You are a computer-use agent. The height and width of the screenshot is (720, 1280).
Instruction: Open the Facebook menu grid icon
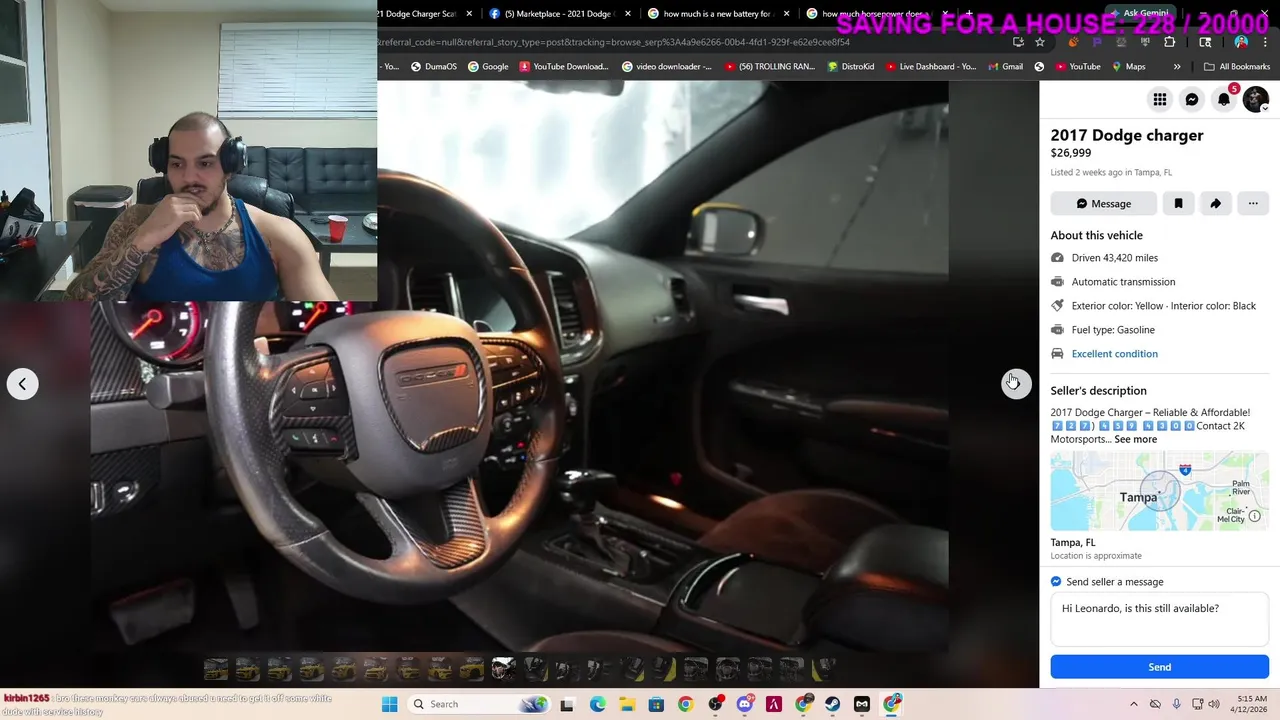tap(1159, 99)
